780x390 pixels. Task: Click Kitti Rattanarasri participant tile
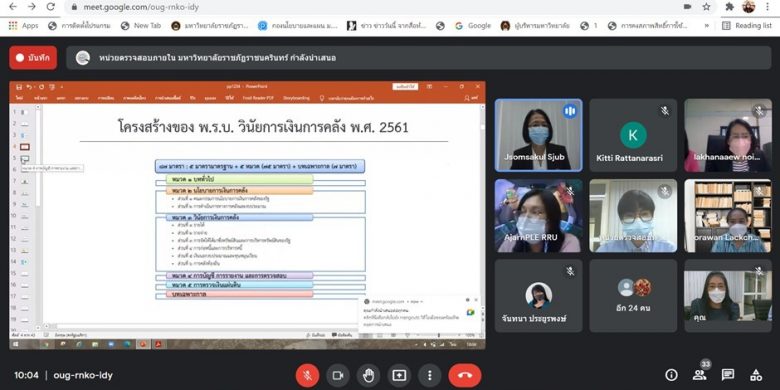633,135
